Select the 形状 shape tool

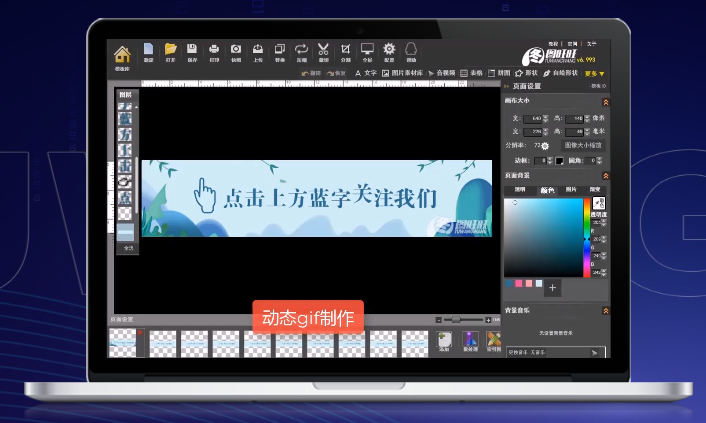coord(526,73)
